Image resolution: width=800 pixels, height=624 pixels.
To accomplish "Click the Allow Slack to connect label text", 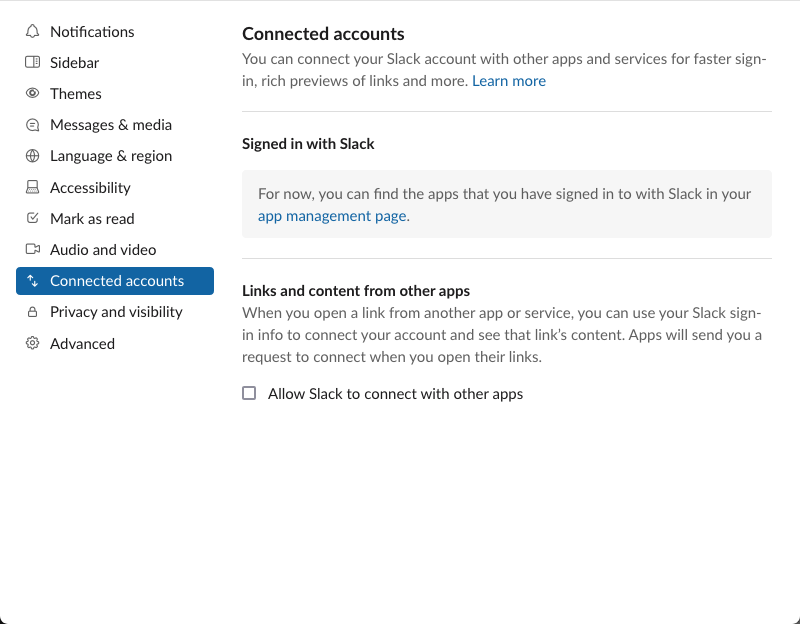I will [x=395, y=394].
